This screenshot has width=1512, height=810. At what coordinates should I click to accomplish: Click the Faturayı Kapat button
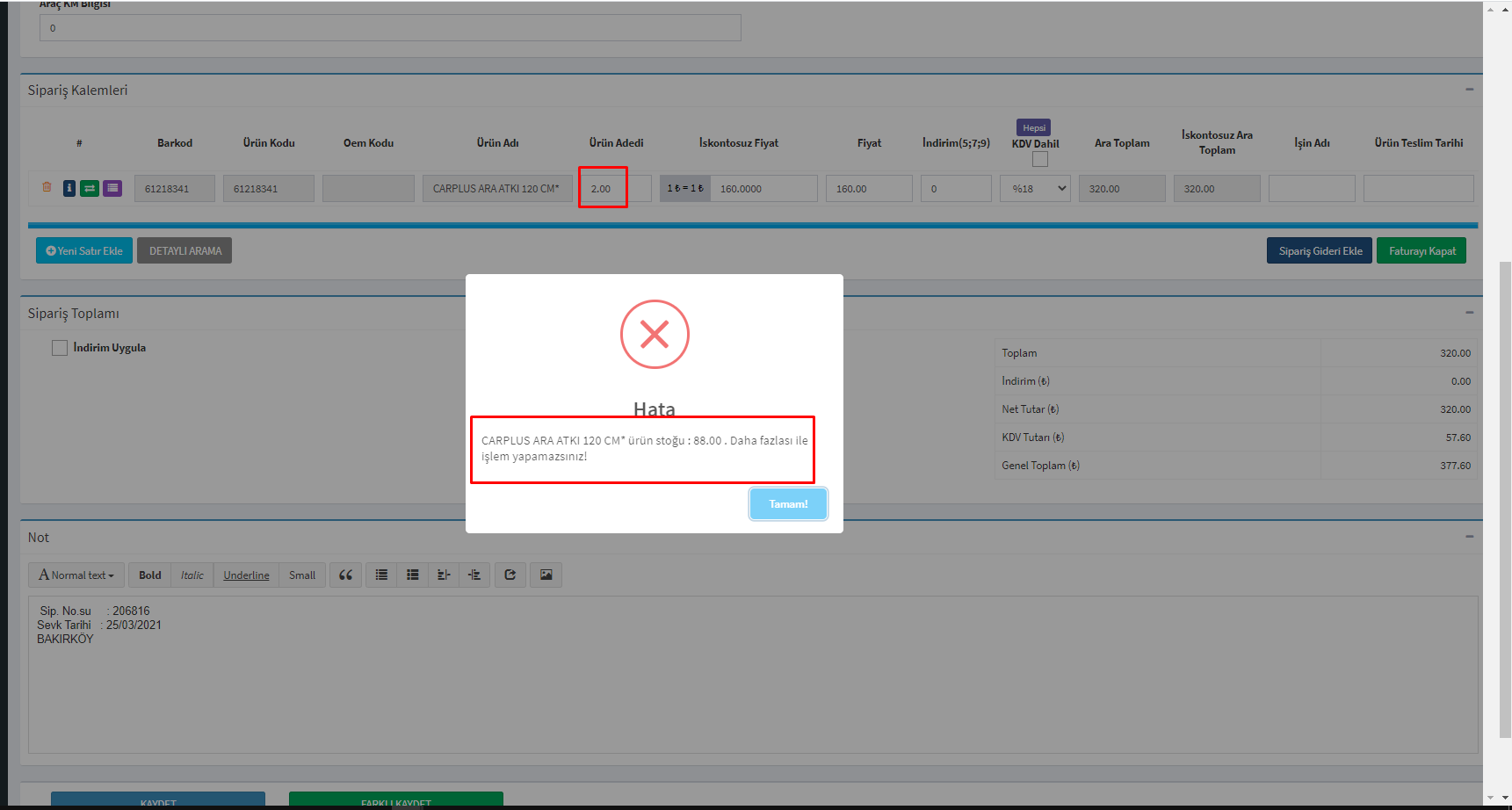point(1422,251)
